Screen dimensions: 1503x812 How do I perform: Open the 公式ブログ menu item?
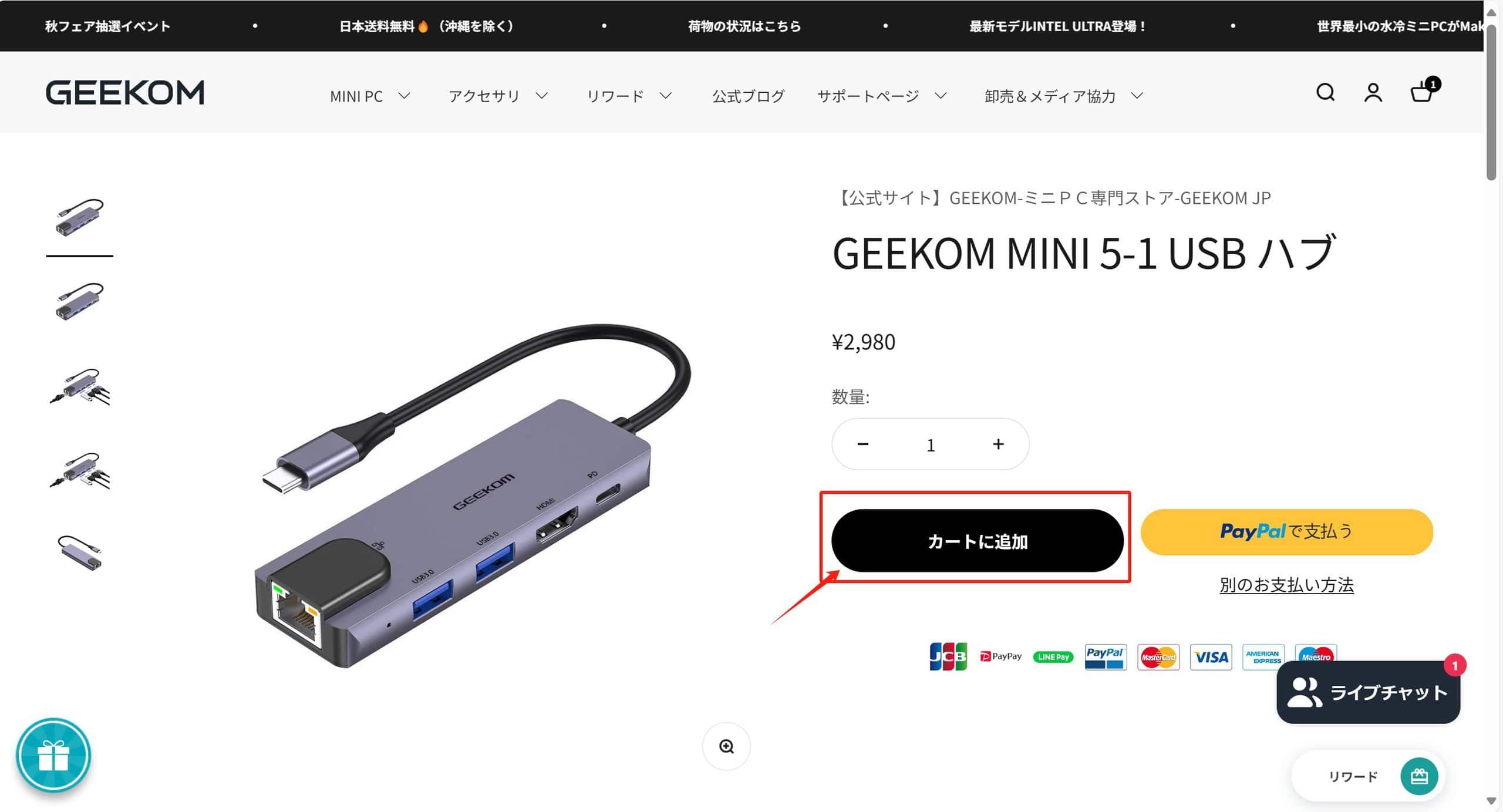point(748,96)
